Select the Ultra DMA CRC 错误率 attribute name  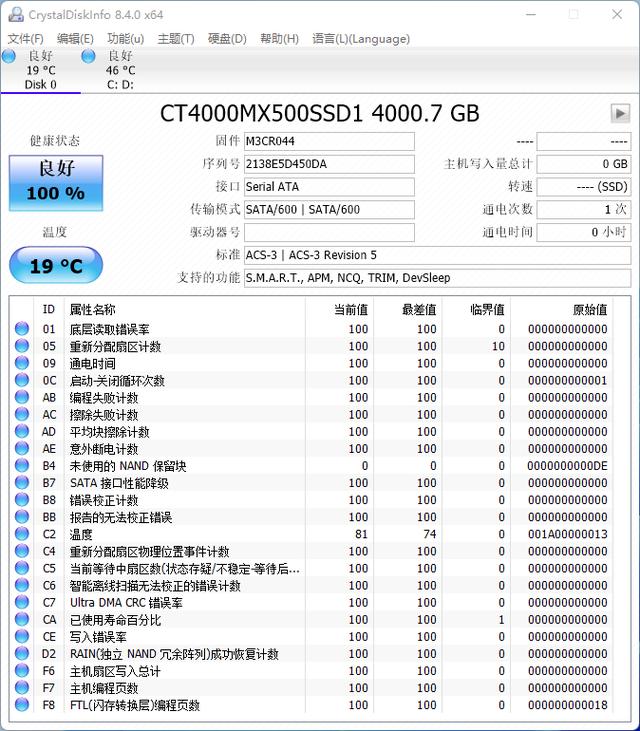point(126,603)
